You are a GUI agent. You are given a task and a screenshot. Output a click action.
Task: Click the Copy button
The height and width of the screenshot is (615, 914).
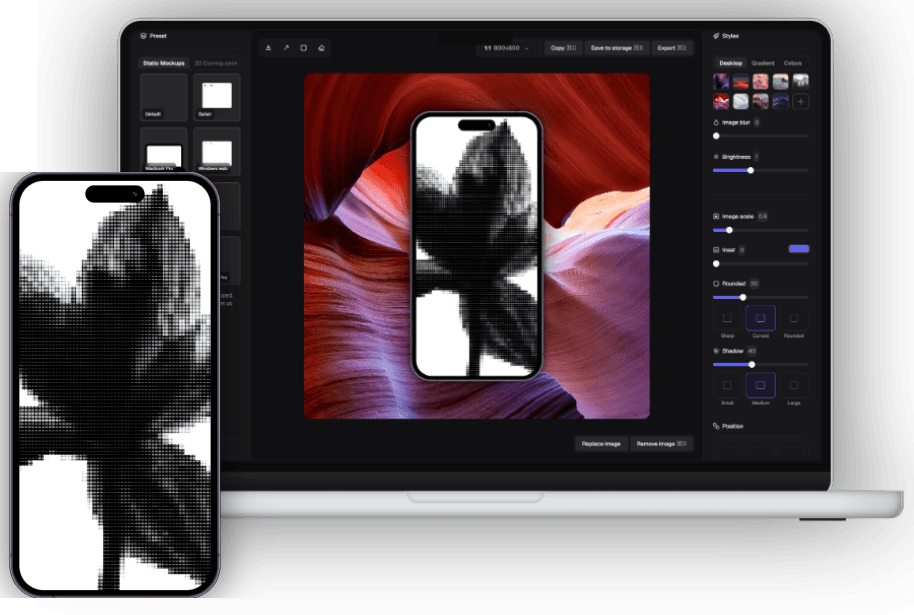pyautogui.click(x=563, y=48)
